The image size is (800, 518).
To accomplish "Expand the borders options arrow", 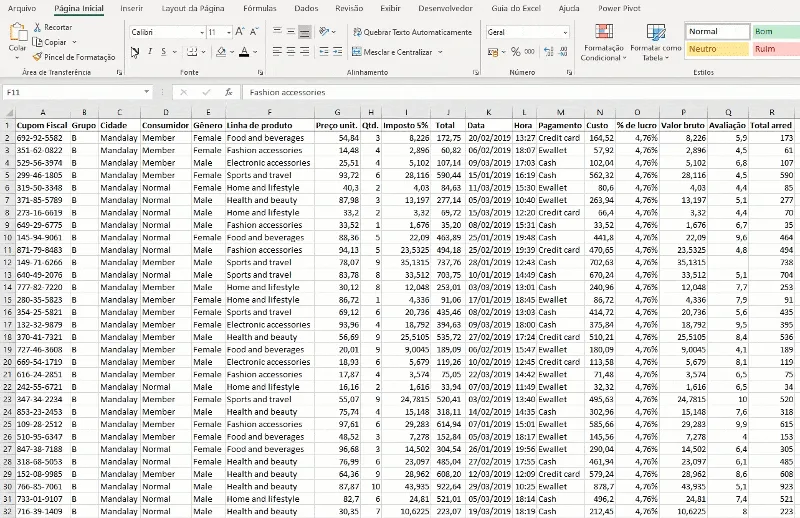I will click(x=203, y=52).
